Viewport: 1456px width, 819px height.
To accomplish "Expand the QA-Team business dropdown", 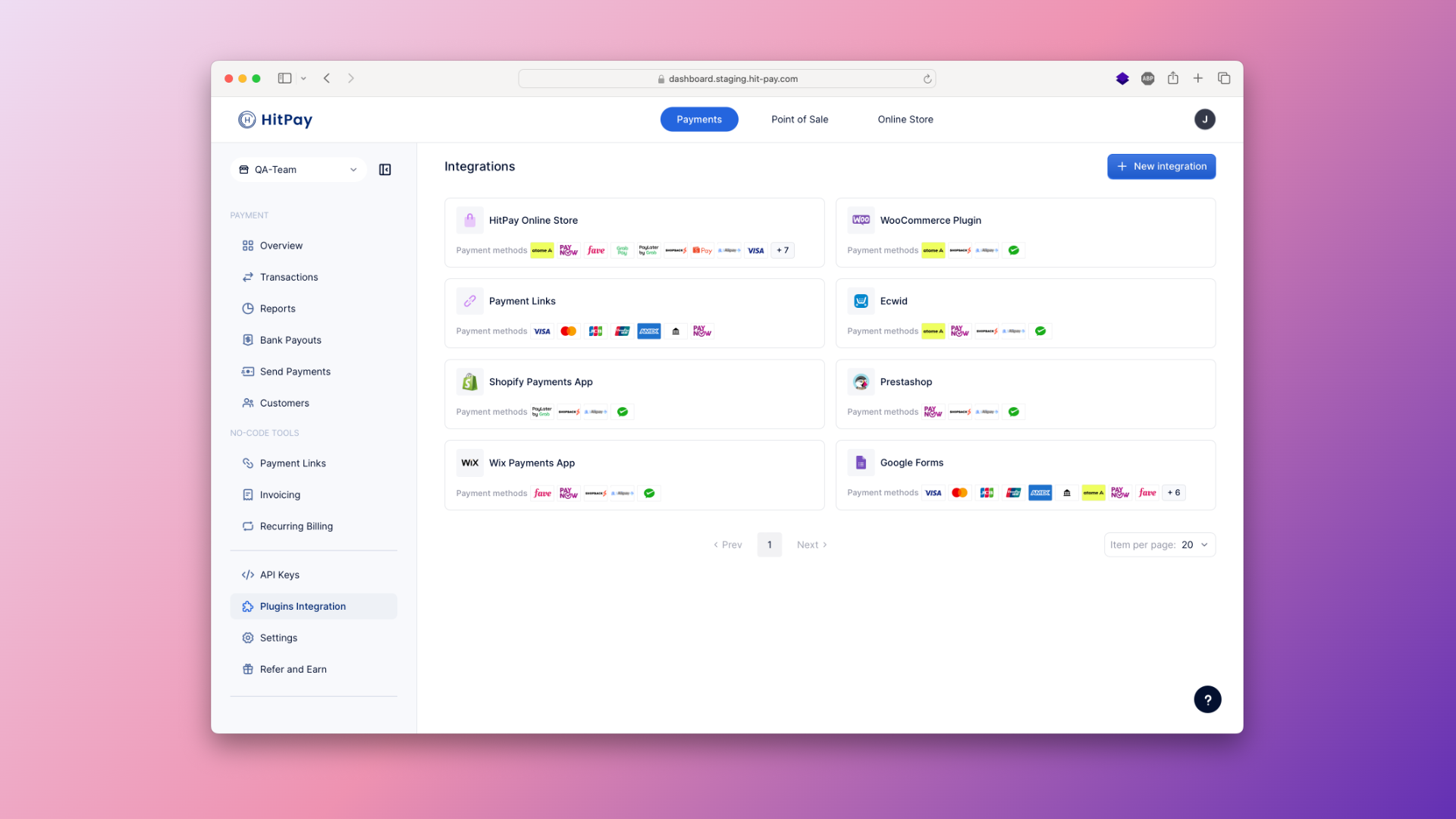I will 298,170.
